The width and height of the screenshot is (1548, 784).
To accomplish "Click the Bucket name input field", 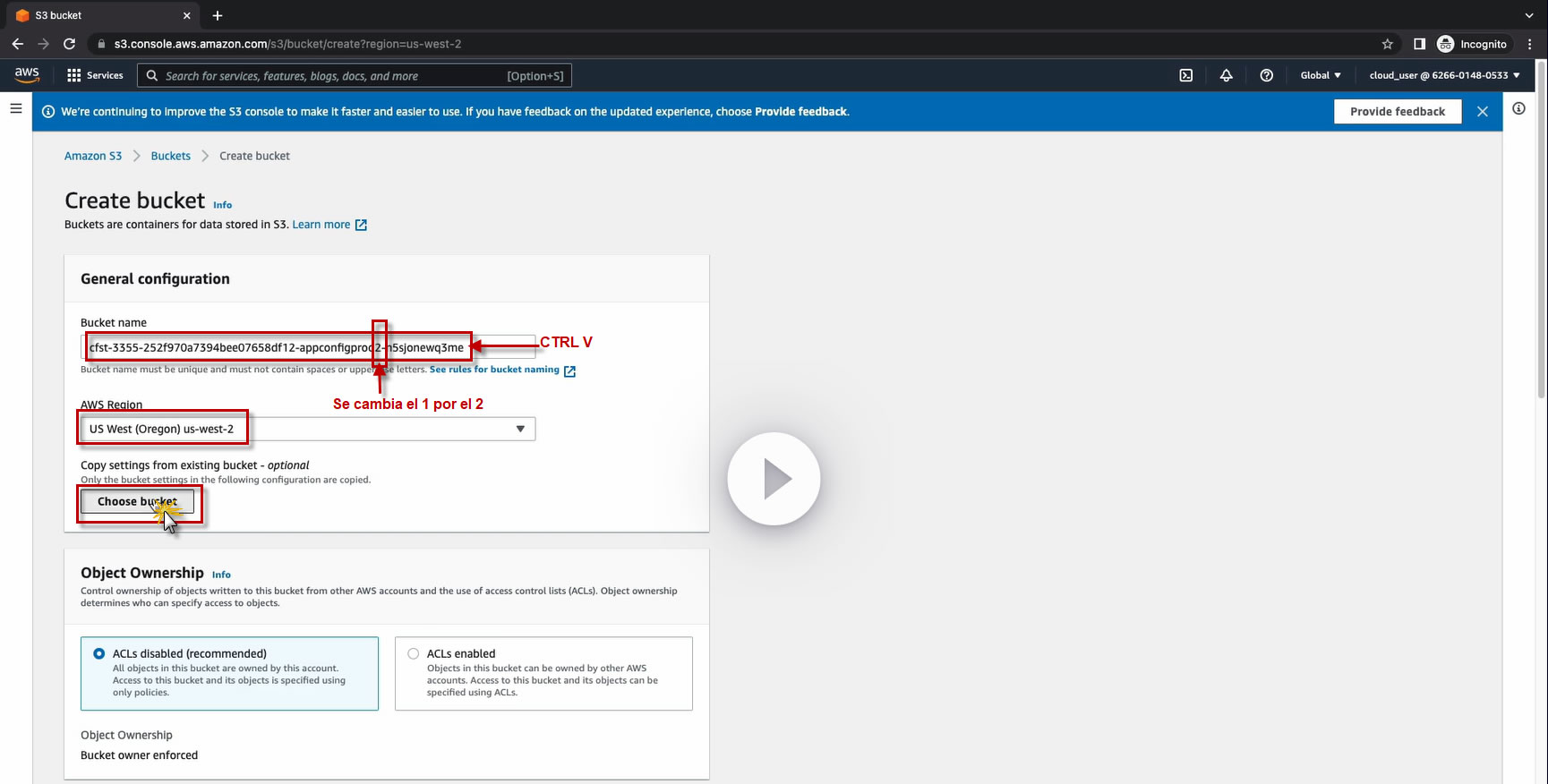I will pyautogui.click(x=308, y=347).
